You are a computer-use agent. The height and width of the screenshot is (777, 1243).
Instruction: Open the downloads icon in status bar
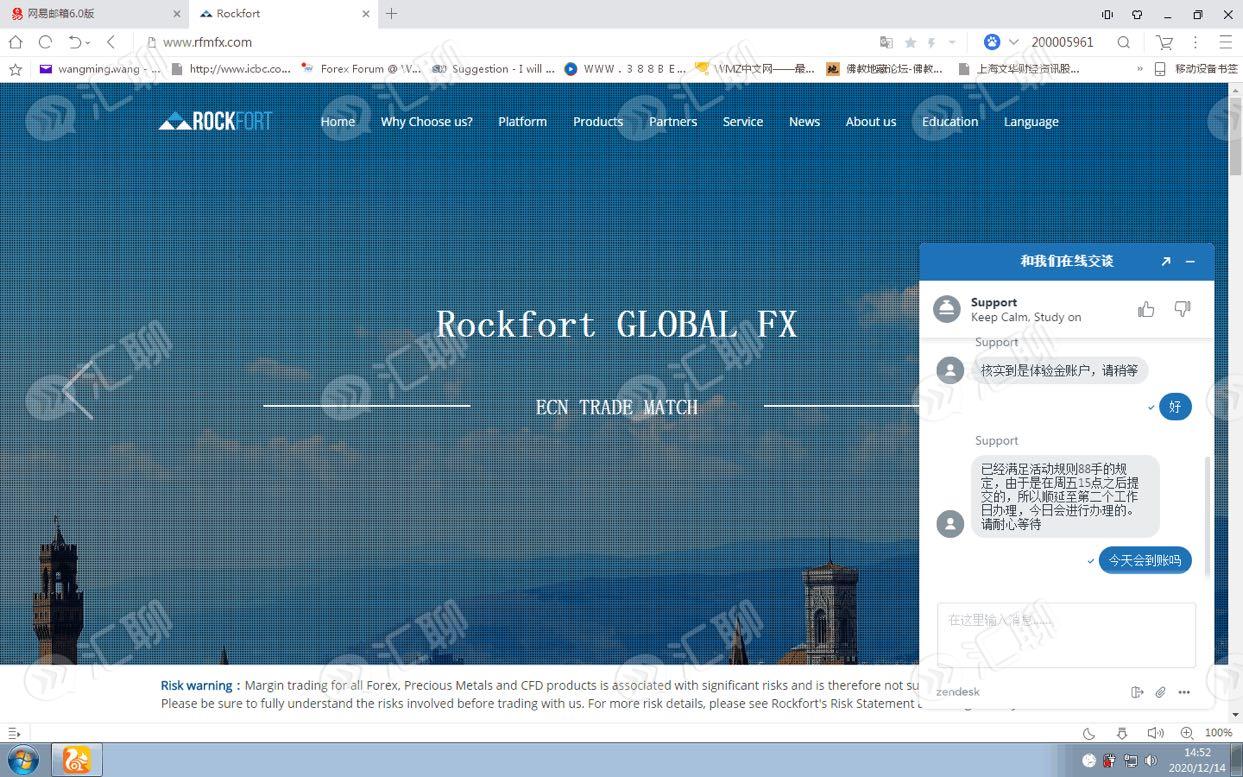pos(1122,733)
